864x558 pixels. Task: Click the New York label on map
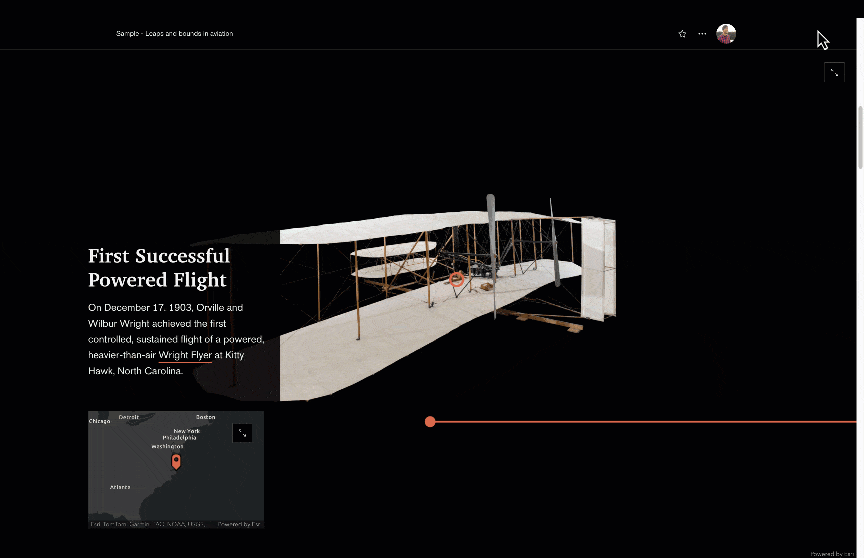[x=187, y=431]
